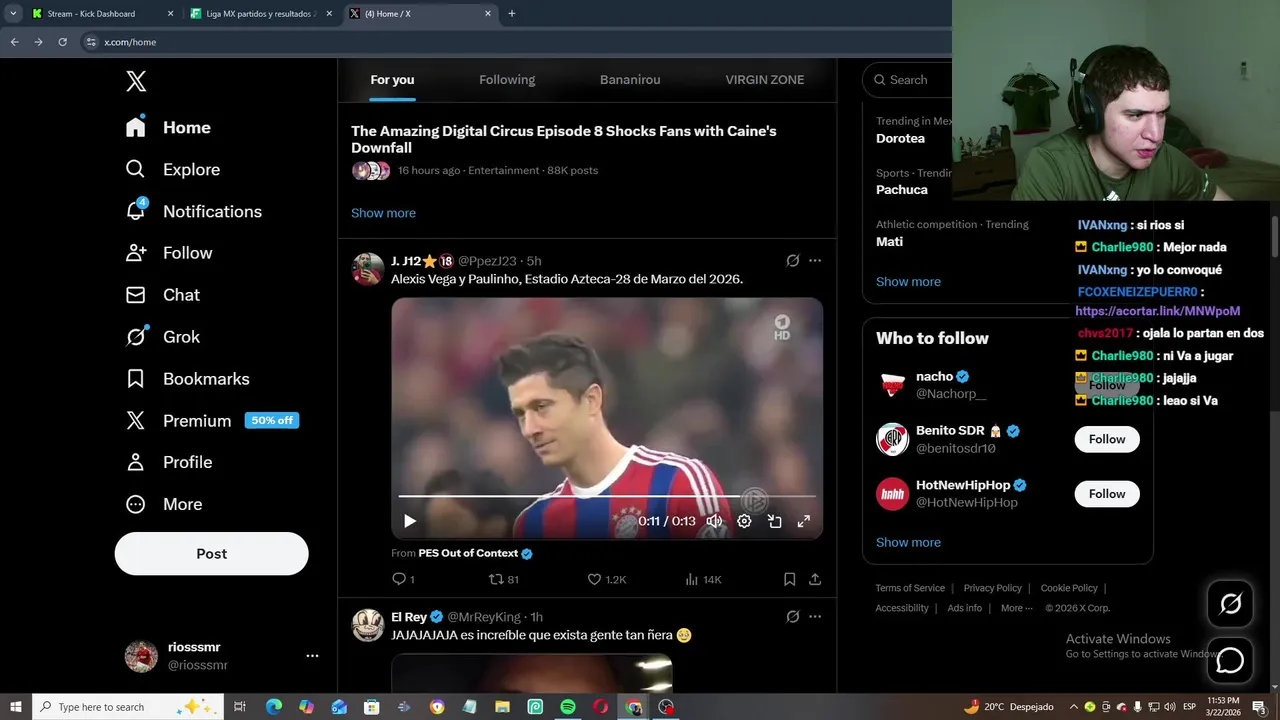Click the Grok icon on J. H12's post
Viewport: 1280px width, 720px height.
[x=793, y=261]
